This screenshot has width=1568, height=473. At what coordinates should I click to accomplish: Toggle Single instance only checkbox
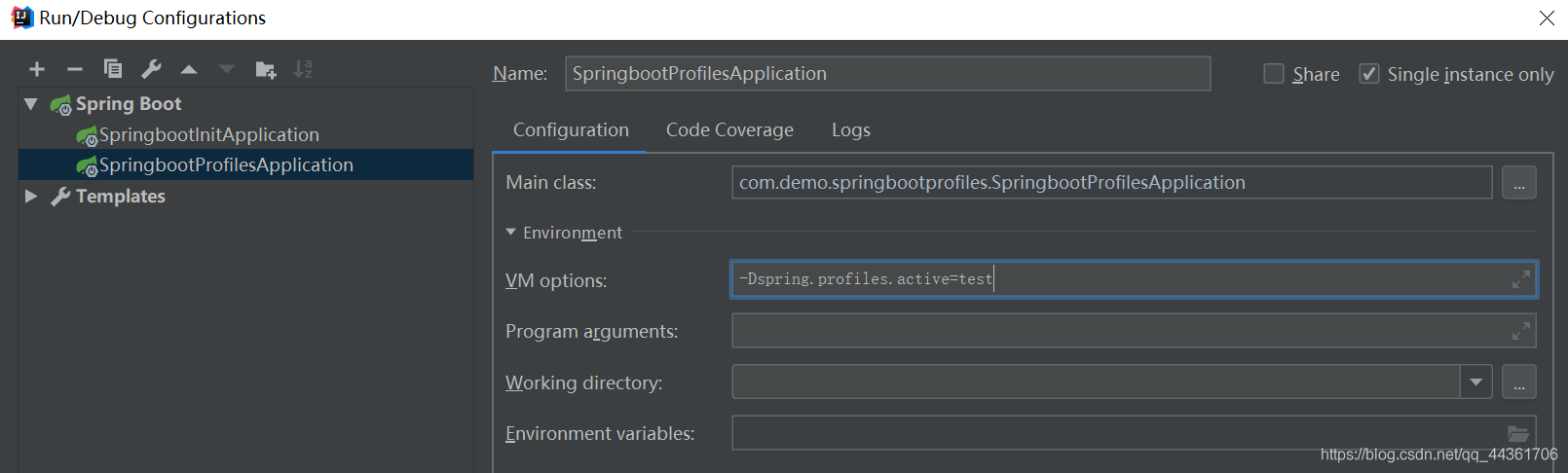point(1369,74)
